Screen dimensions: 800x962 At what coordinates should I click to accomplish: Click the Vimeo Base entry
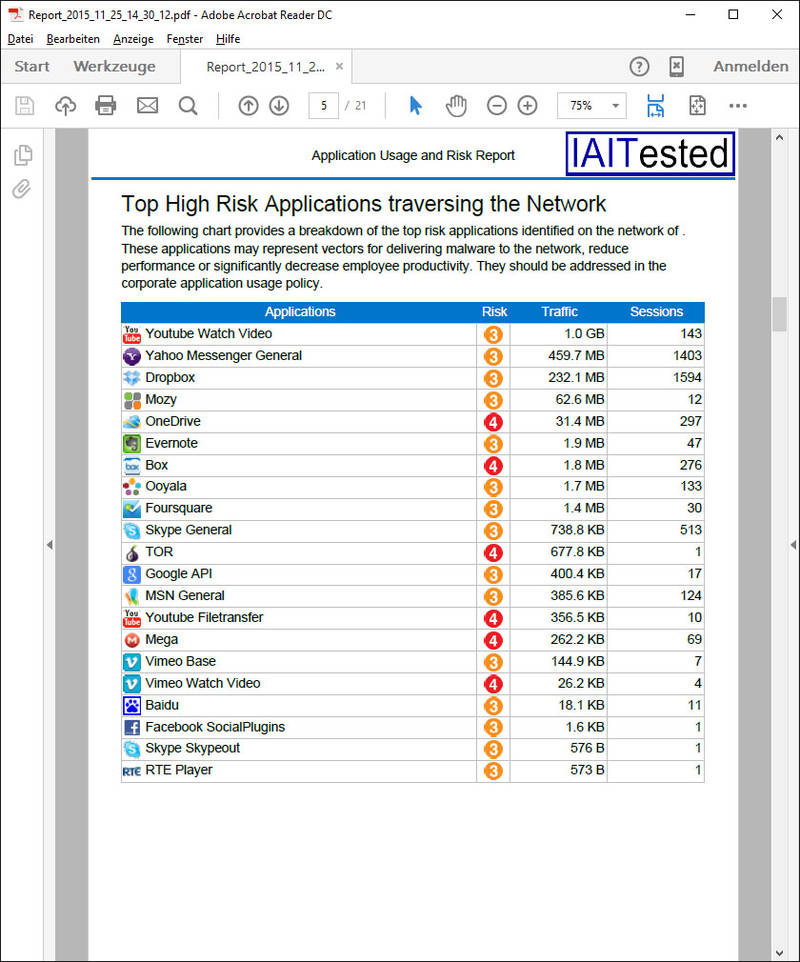tap(180, 661)
